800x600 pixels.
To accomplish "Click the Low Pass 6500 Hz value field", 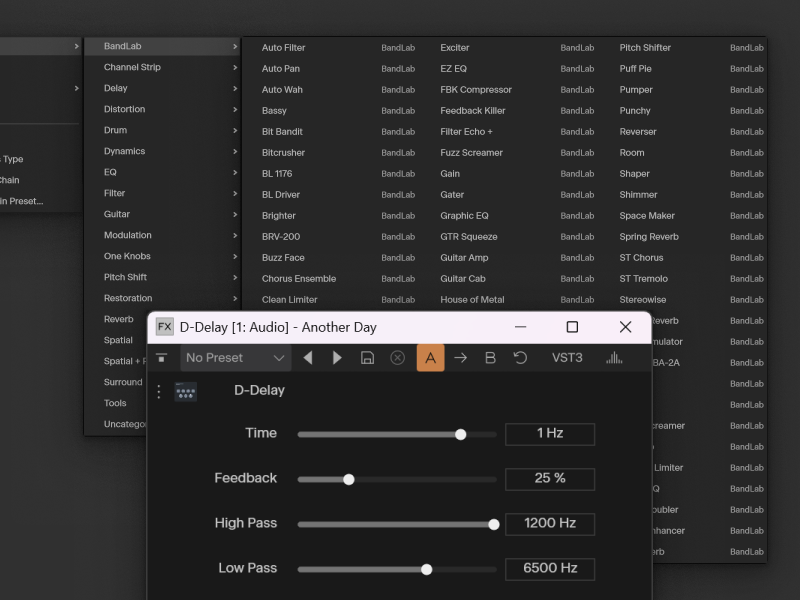I will [x=550, y=569].
